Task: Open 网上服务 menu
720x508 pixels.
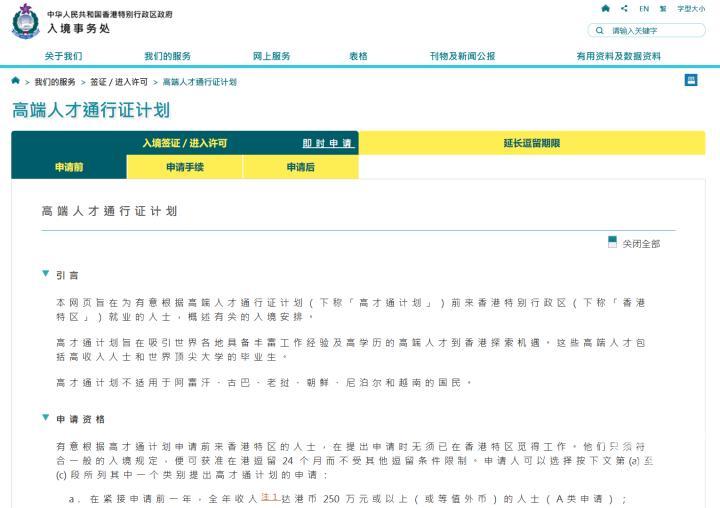Action: click(x=271, y=56)
